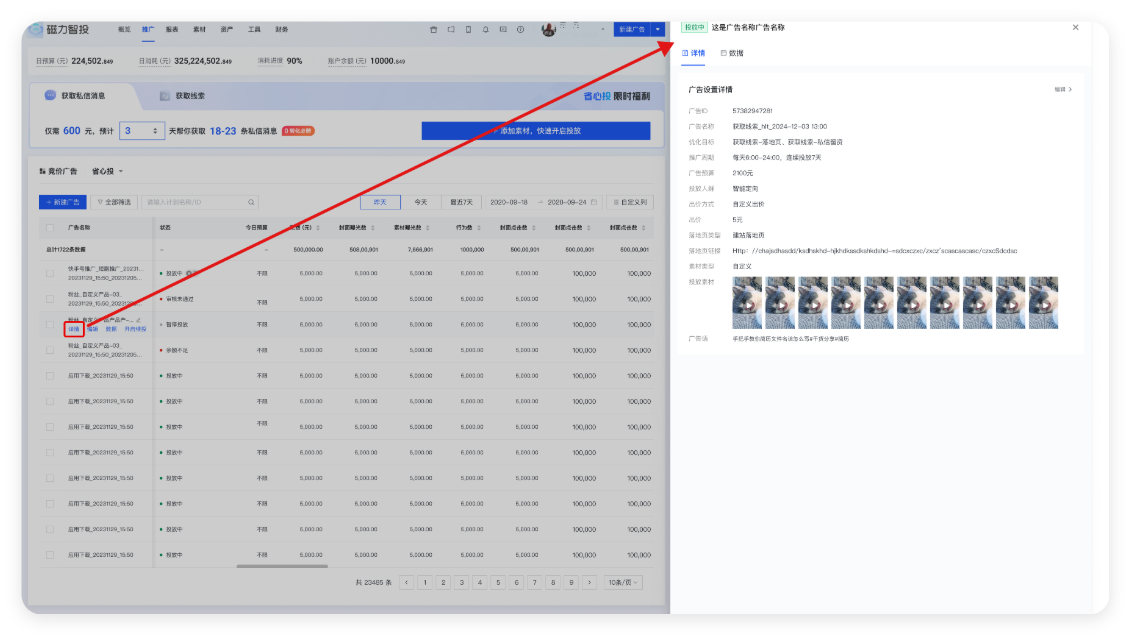Viewport: 1130px width, 635px height.
Task: Open dropdown arrow beside 新建广告 top button
Action: coord(657,30)
